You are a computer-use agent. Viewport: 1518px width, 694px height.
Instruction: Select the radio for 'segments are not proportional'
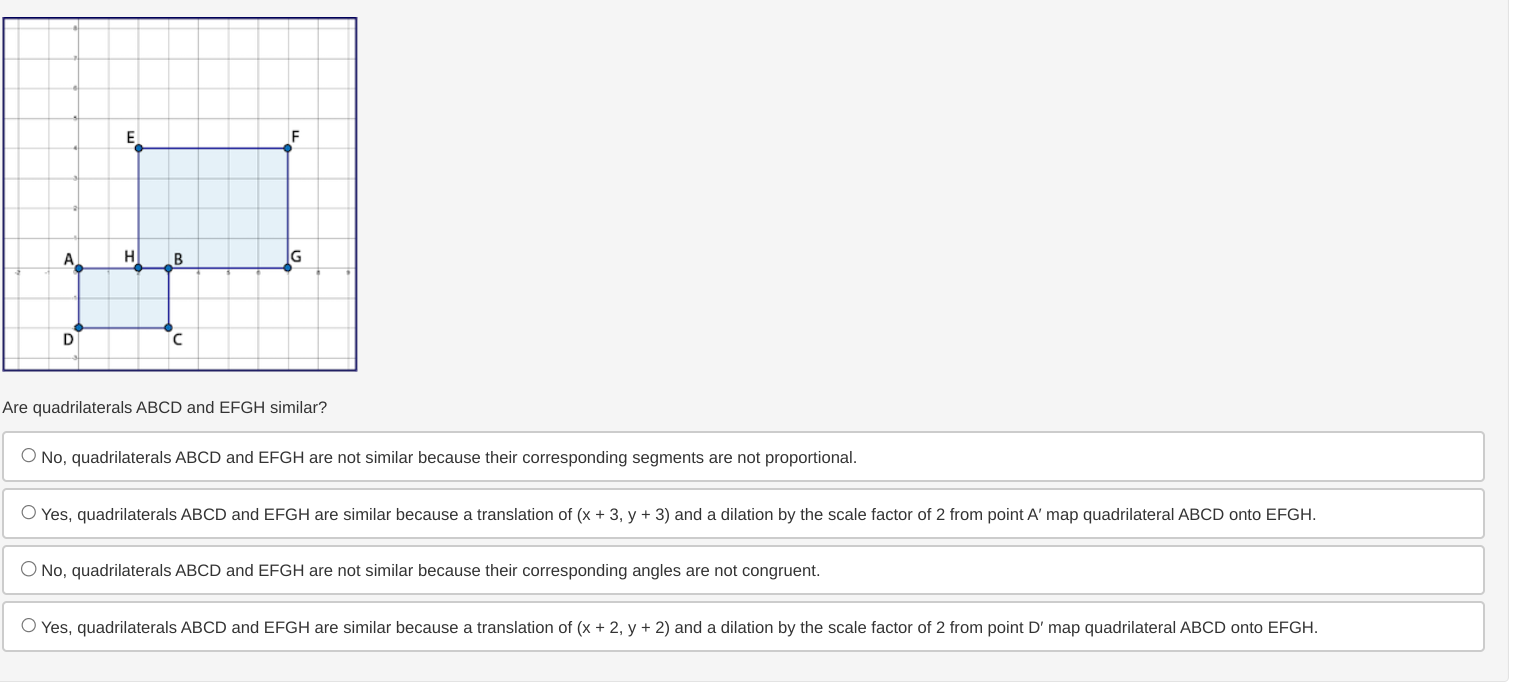(28, 453)
